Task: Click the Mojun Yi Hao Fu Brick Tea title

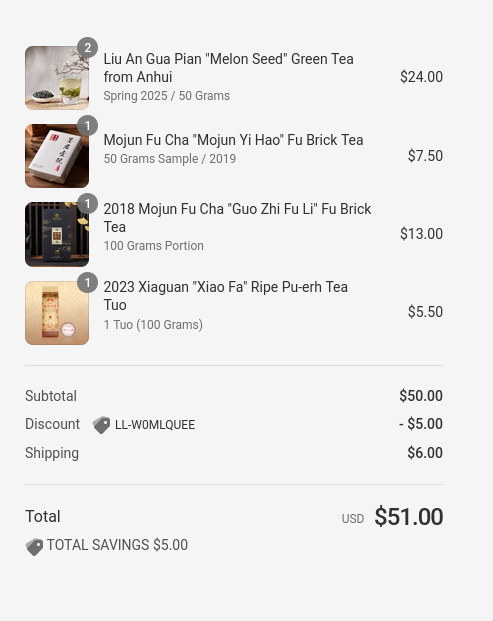Action: [x=233, y=140]
